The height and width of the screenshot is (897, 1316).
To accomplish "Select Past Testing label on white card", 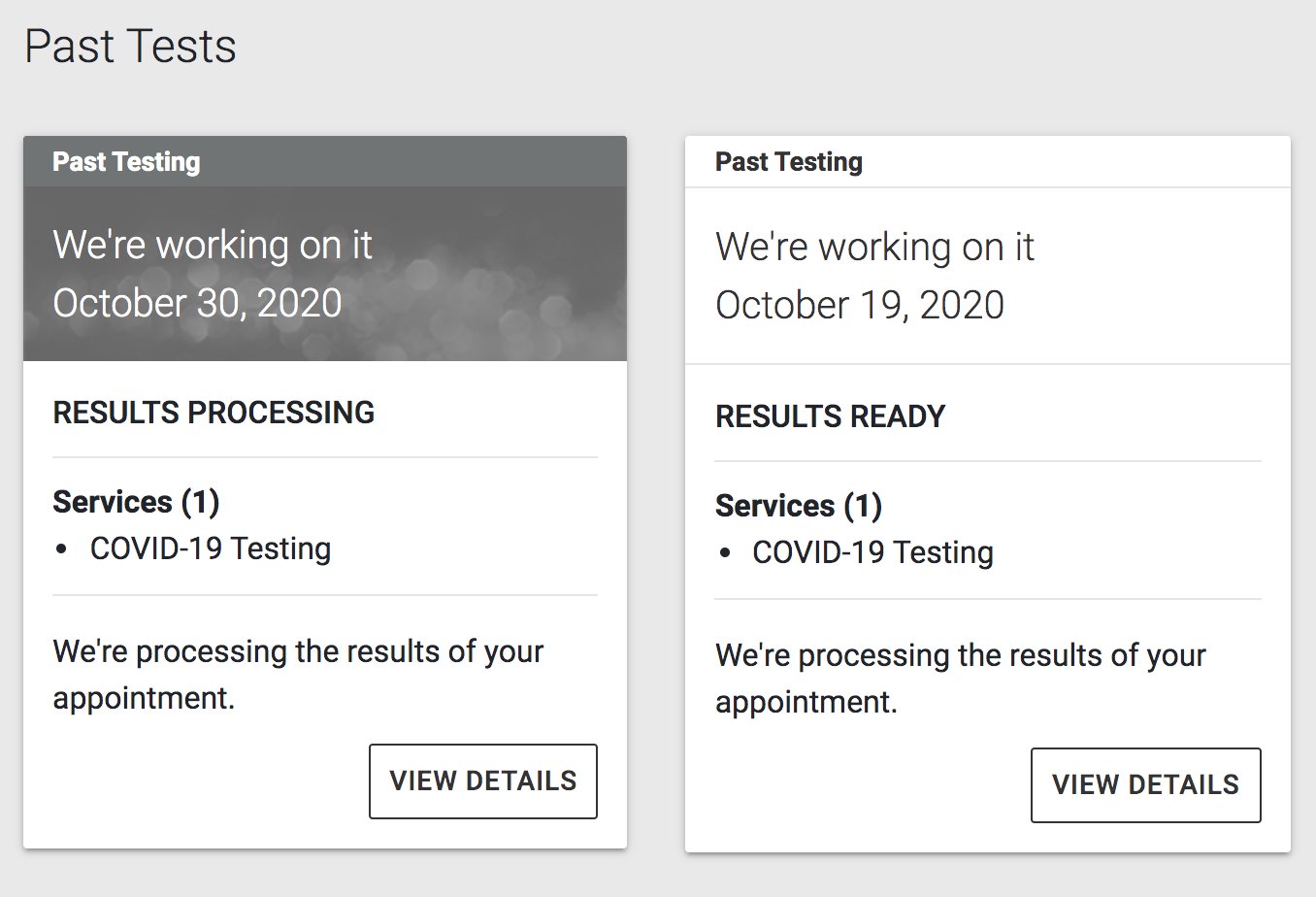I will tap(788, 162).
